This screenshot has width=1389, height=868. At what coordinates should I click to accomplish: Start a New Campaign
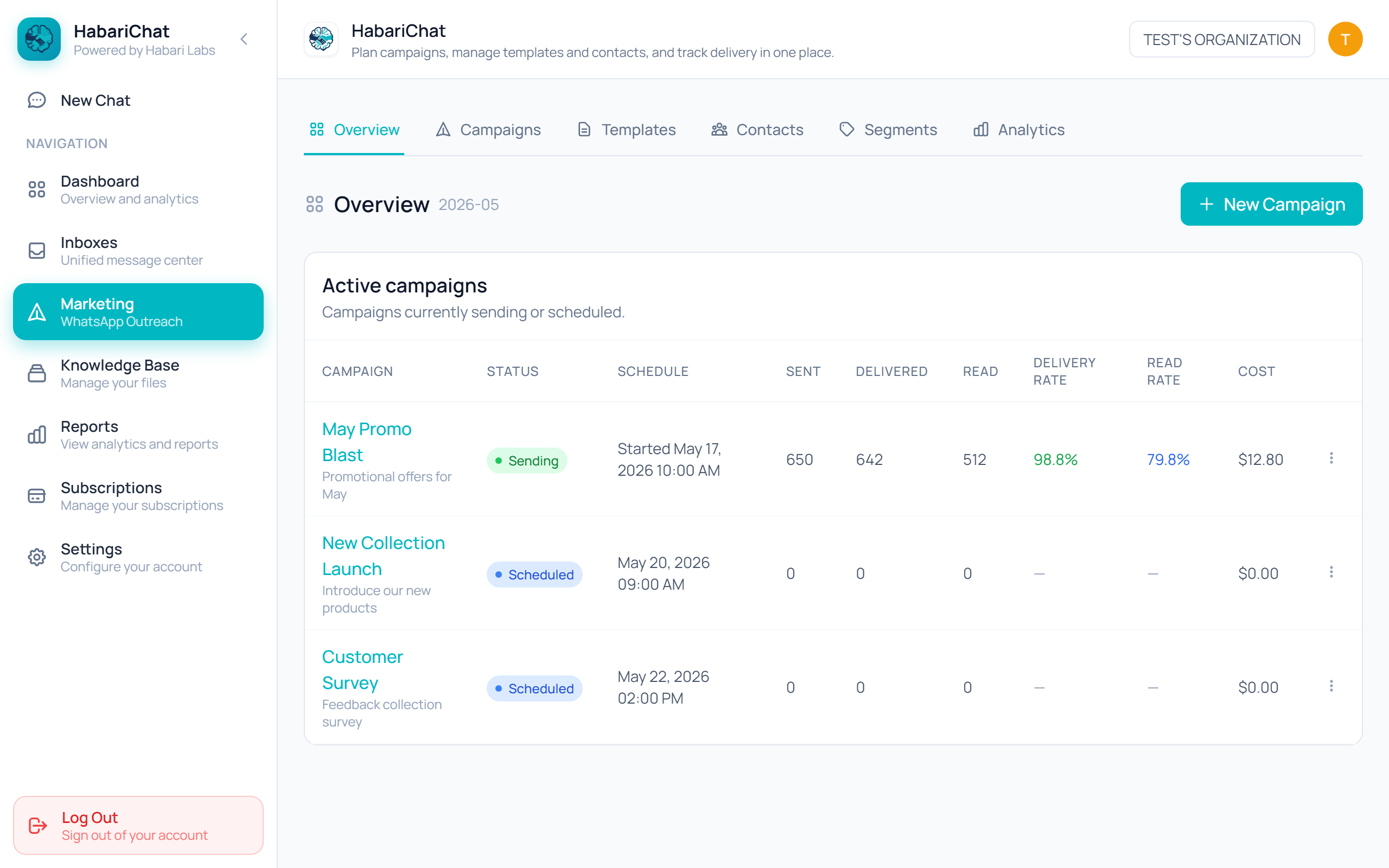1271,205
